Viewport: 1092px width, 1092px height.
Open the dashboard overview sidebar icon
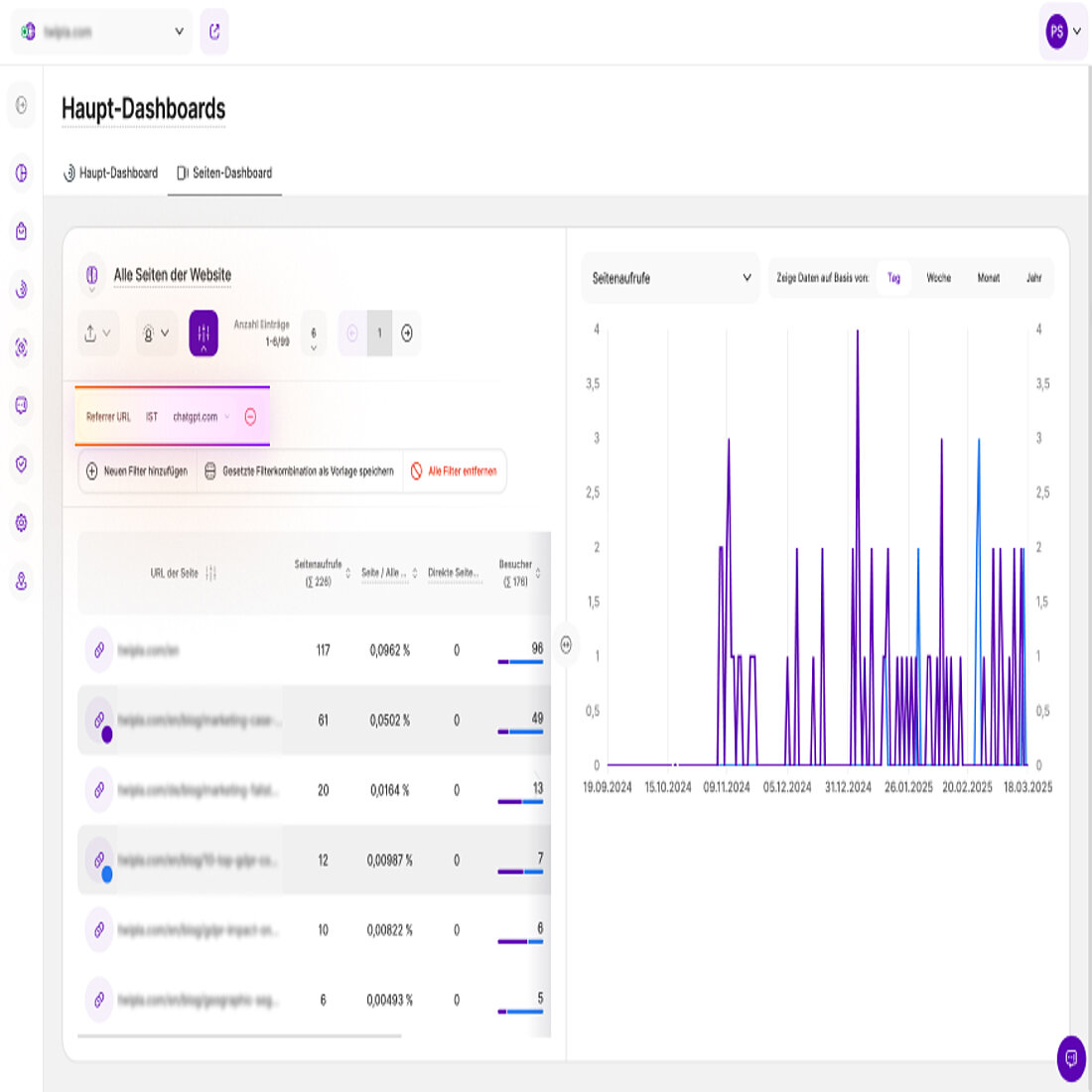[20, 171]
